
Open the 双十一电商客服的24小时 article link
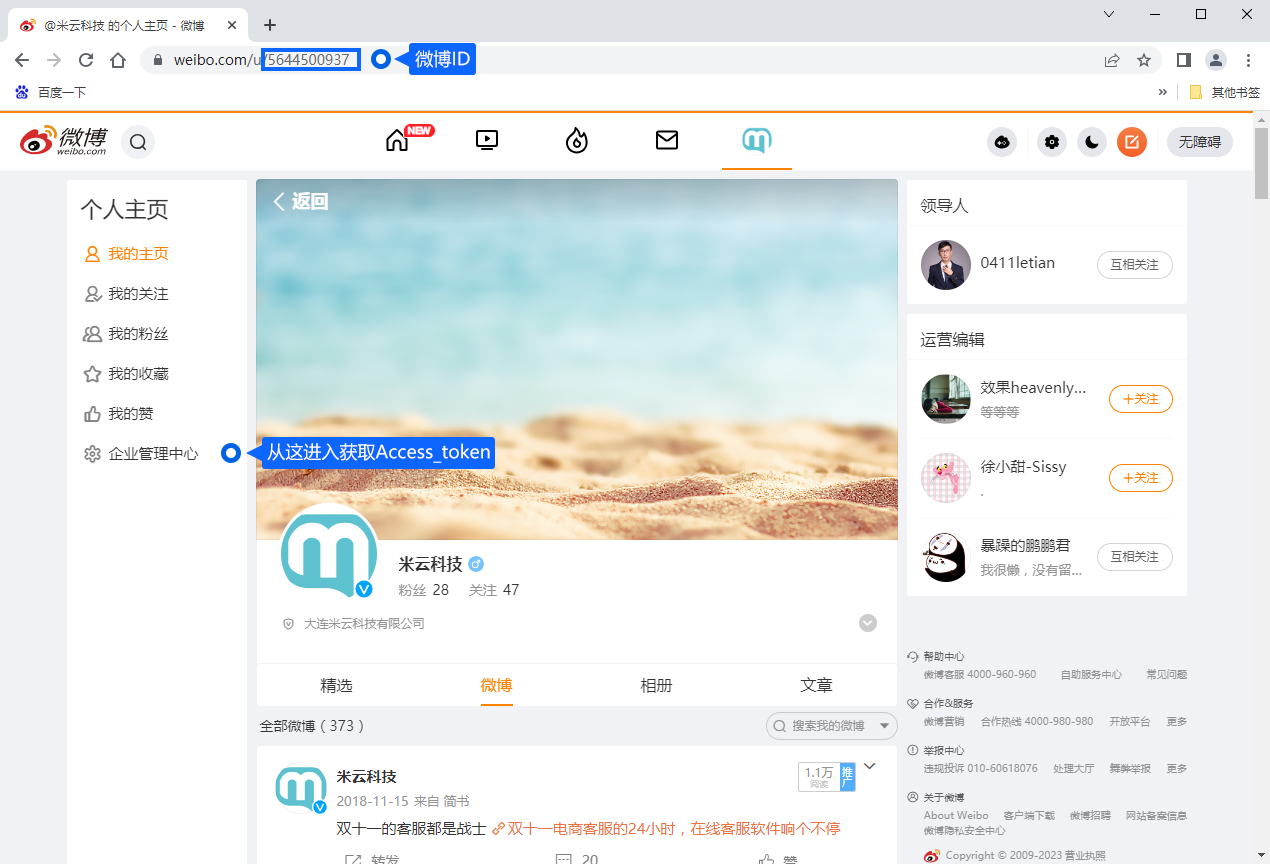tap(672, 829)
